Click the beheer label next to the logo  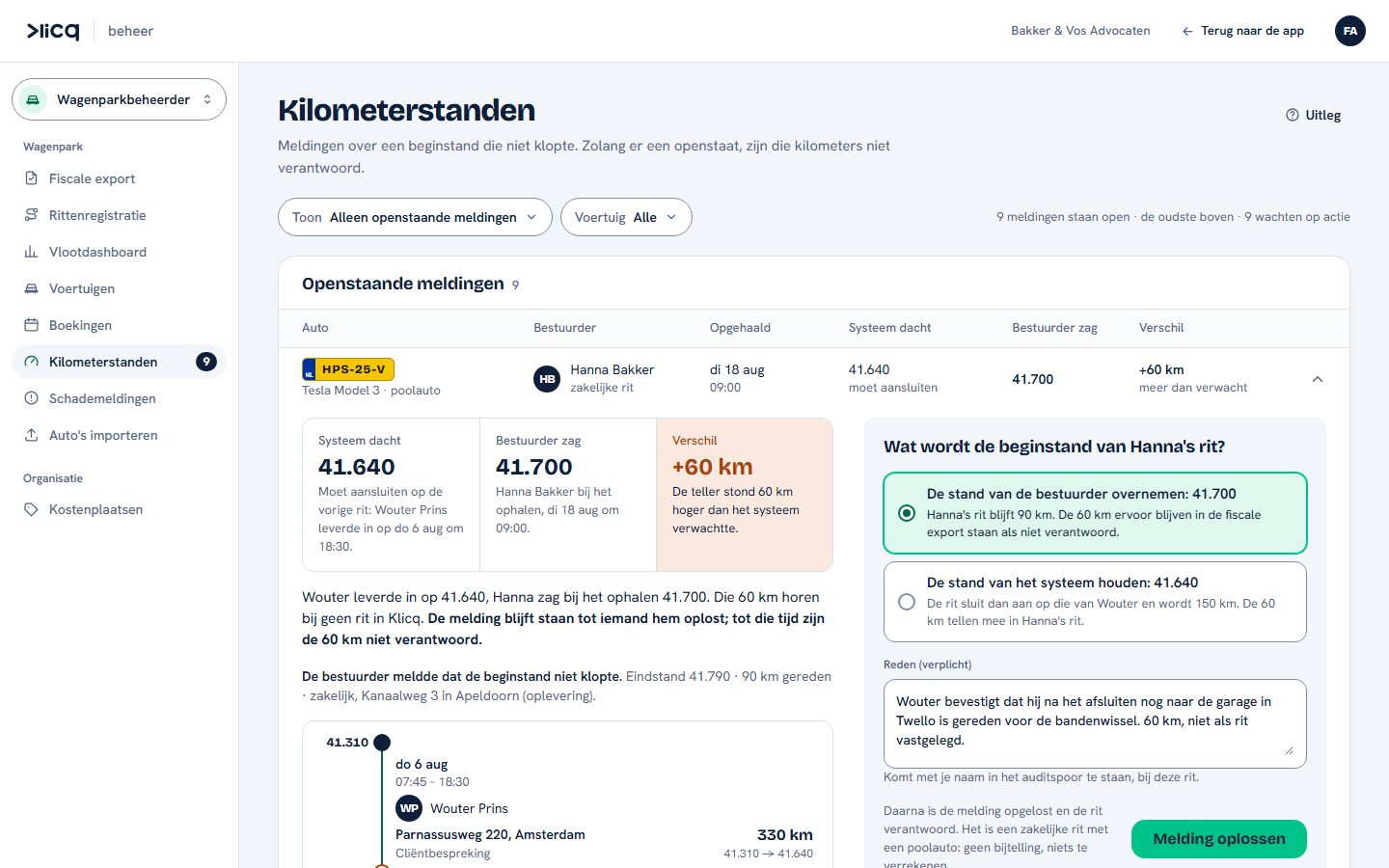click(x=130, y=31)
